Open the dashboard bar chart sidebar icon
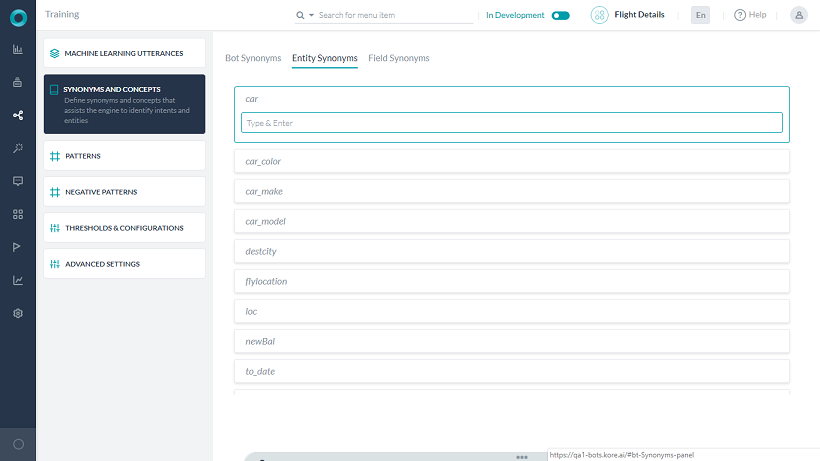This screenshot has width=820, height=461. pyautogui.click(x=18, y=49)
